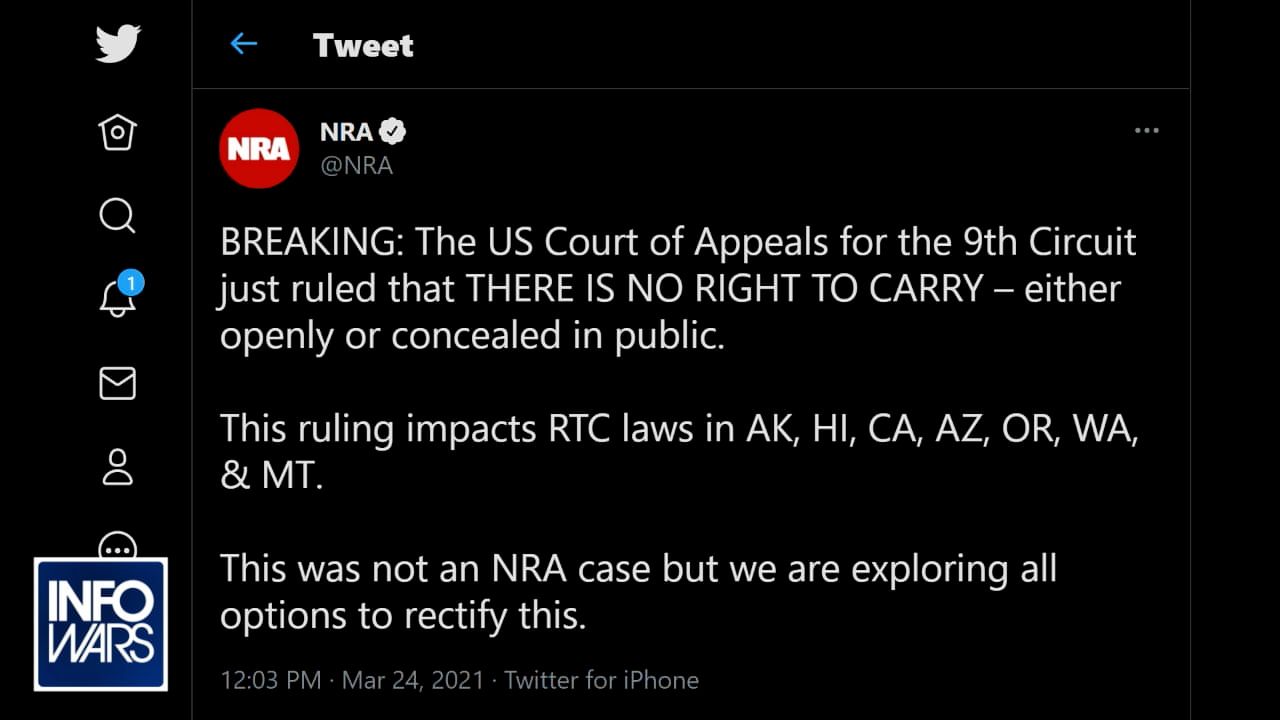
Task: Click the 'not an NRA case' paragraph
Action: pyautogui.click(x=638, y=591)
